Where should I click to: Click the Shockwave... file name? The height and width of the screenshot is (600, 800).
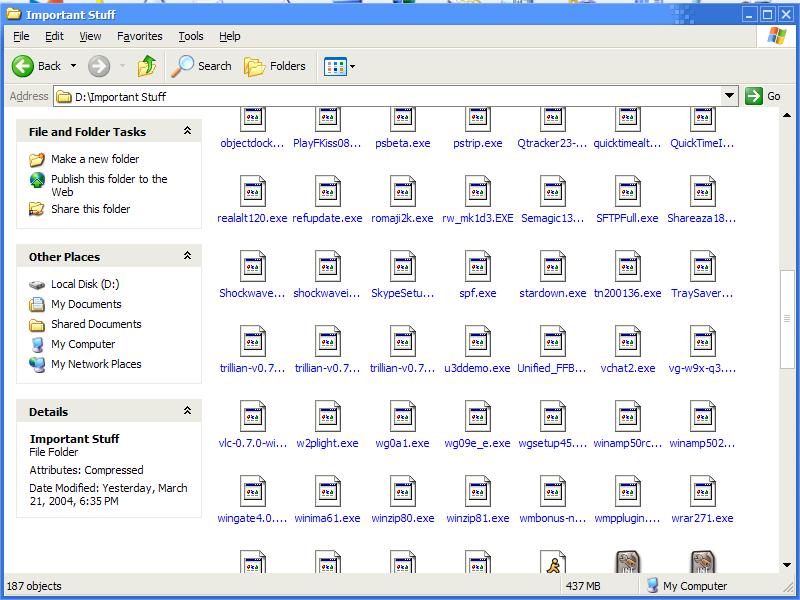[x=253, y=293]
